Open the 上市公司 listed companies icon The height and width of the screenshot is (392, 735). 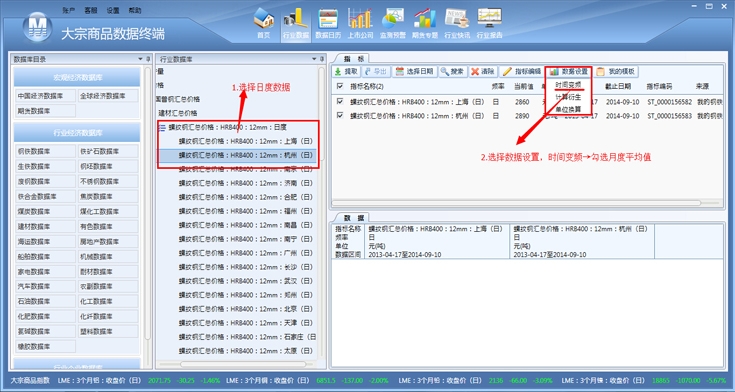pos(360,23)
